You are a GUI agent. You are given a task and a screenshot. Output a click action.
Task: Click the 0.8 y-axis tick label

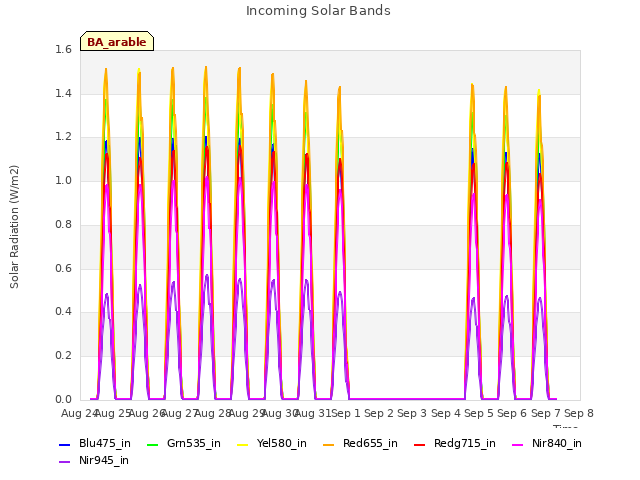(63, 224)
